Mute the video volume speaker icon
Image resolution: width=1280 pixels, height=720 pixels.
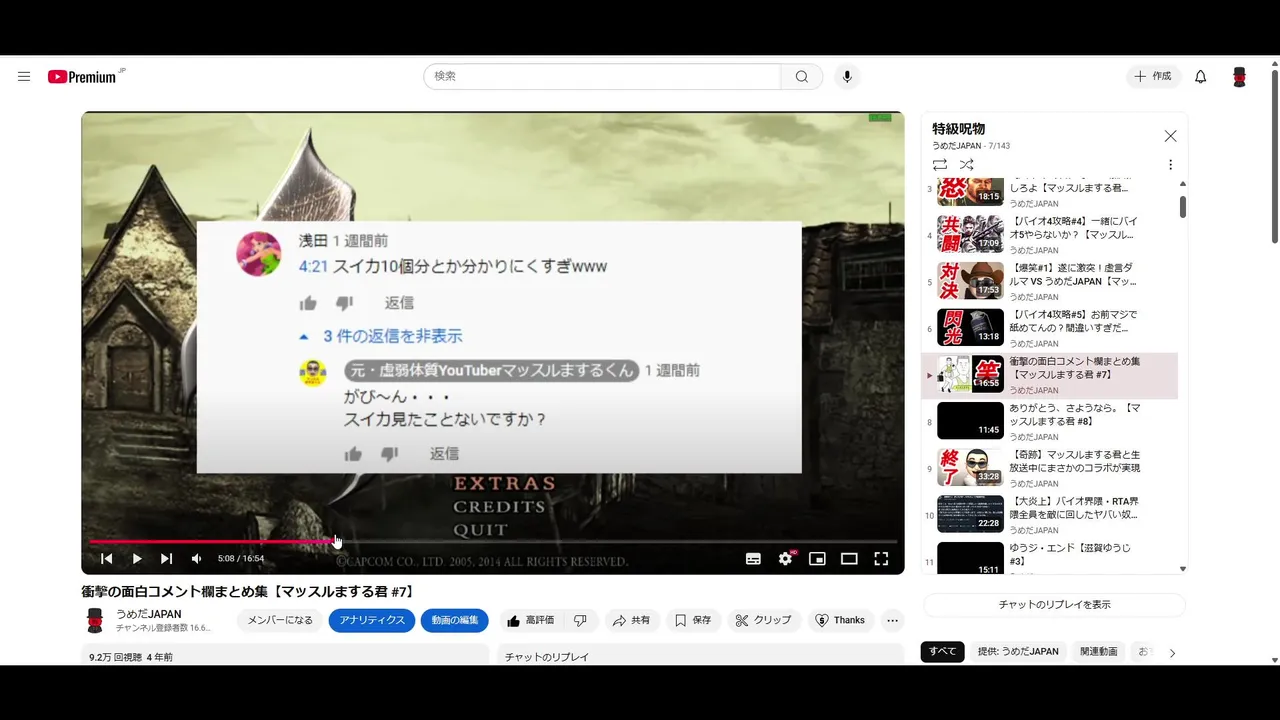click(197, 559)
